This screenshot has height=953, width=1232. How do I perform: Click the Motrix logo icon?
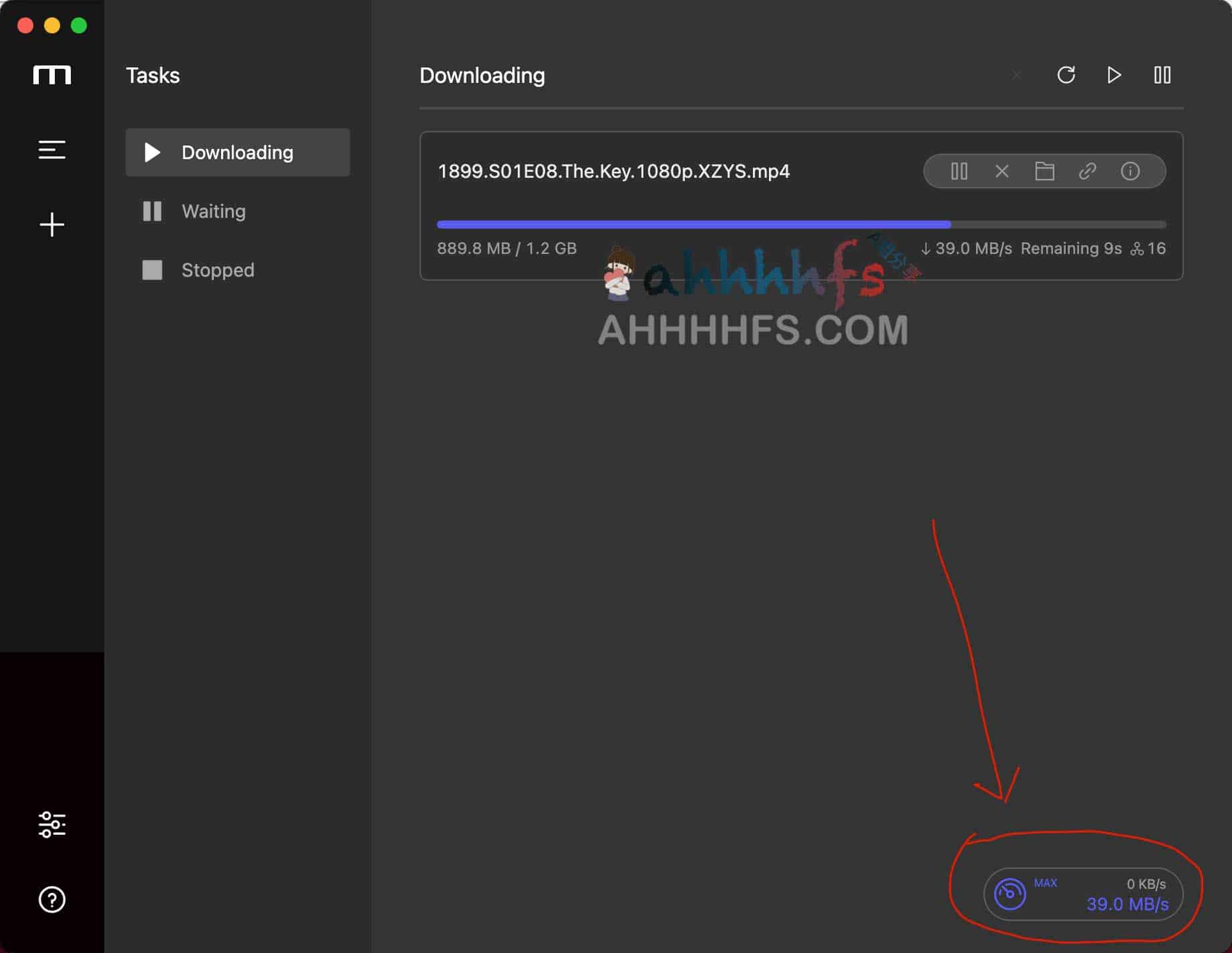pos(51,75)
